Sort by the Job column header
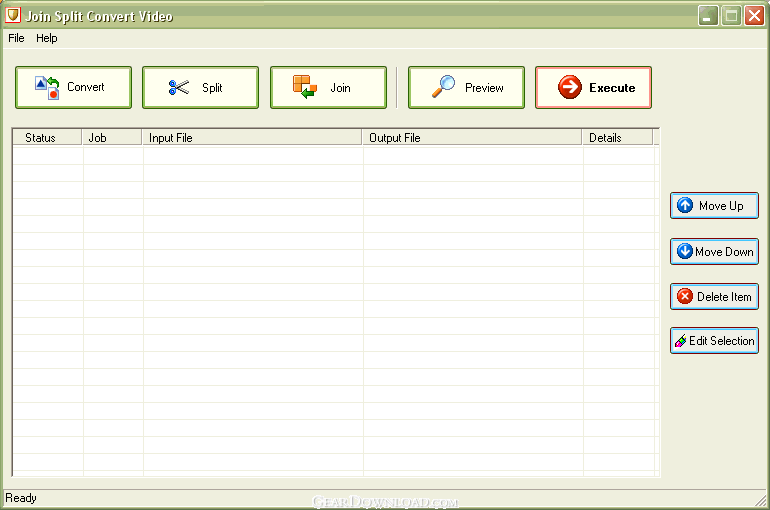This screenshot has height=510, width=770. (x=112, y=137)
